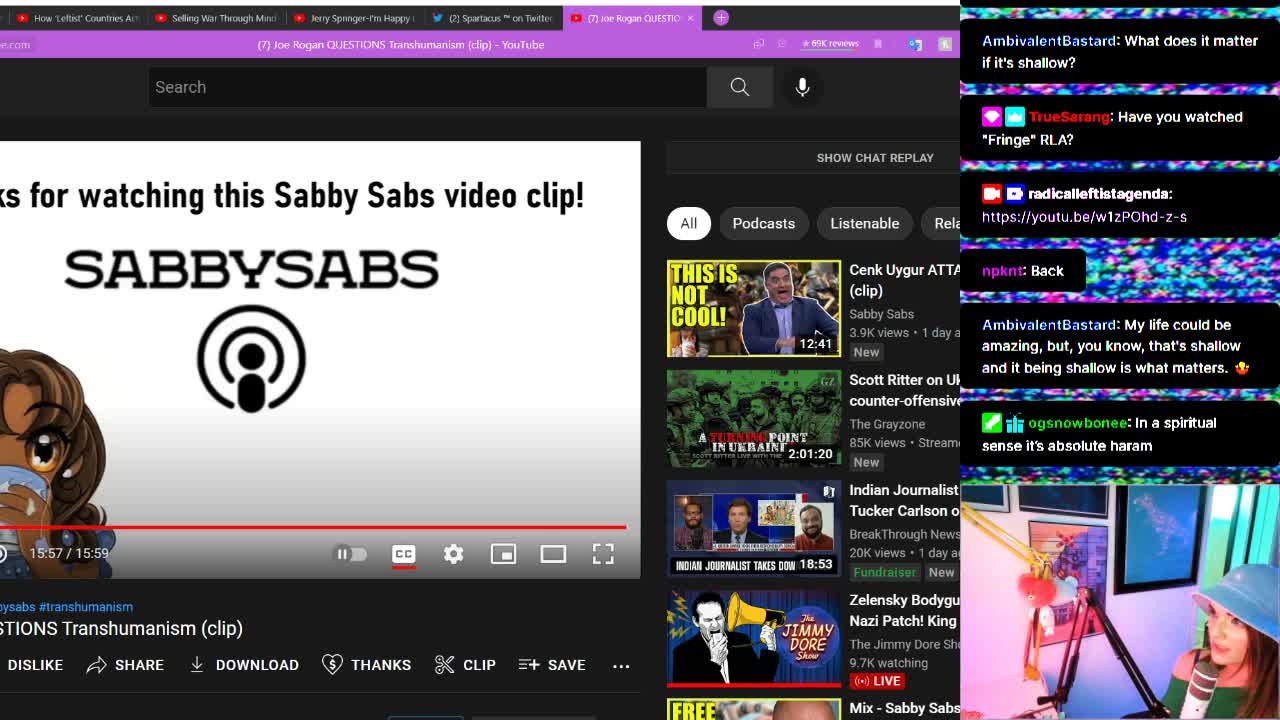Download the video

(244, 665)
